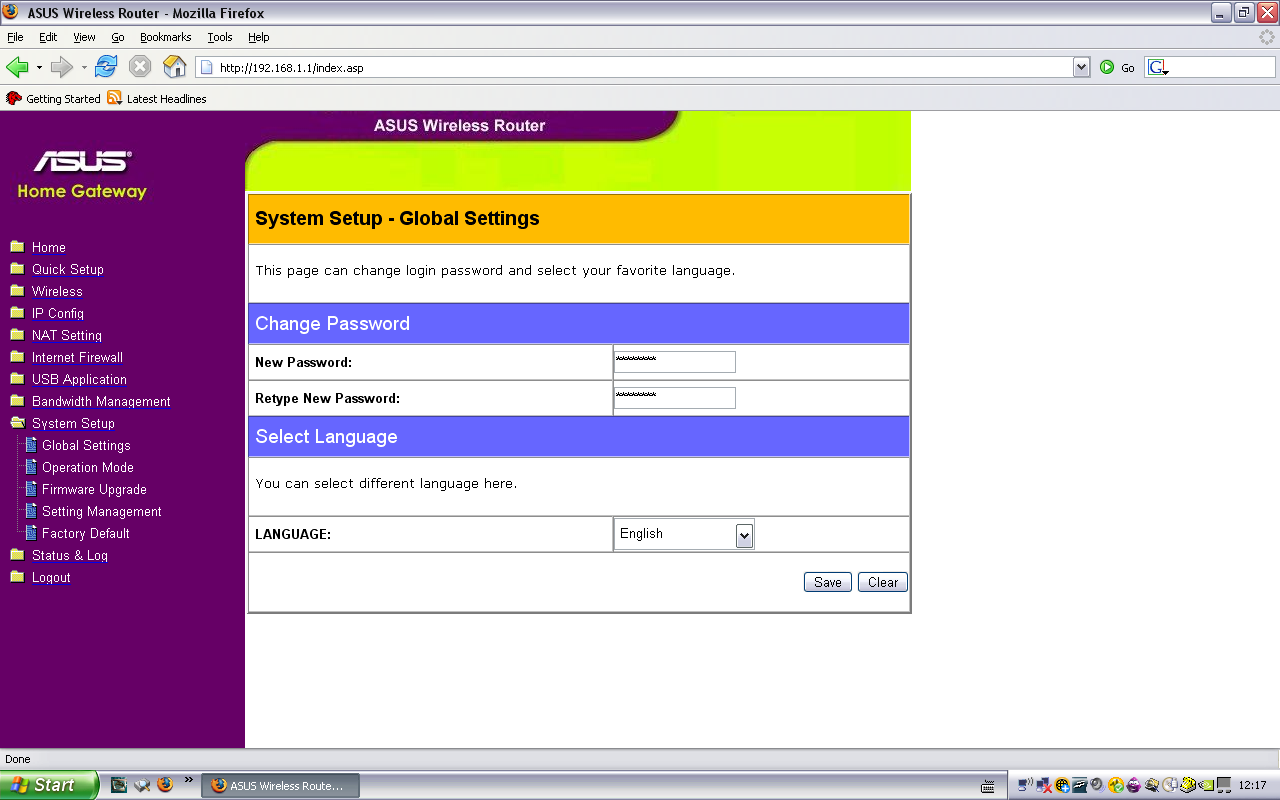This screenshot has height=800, width=1280.
Task: Collapse the System Setup folder
Action: click(73, 423)
